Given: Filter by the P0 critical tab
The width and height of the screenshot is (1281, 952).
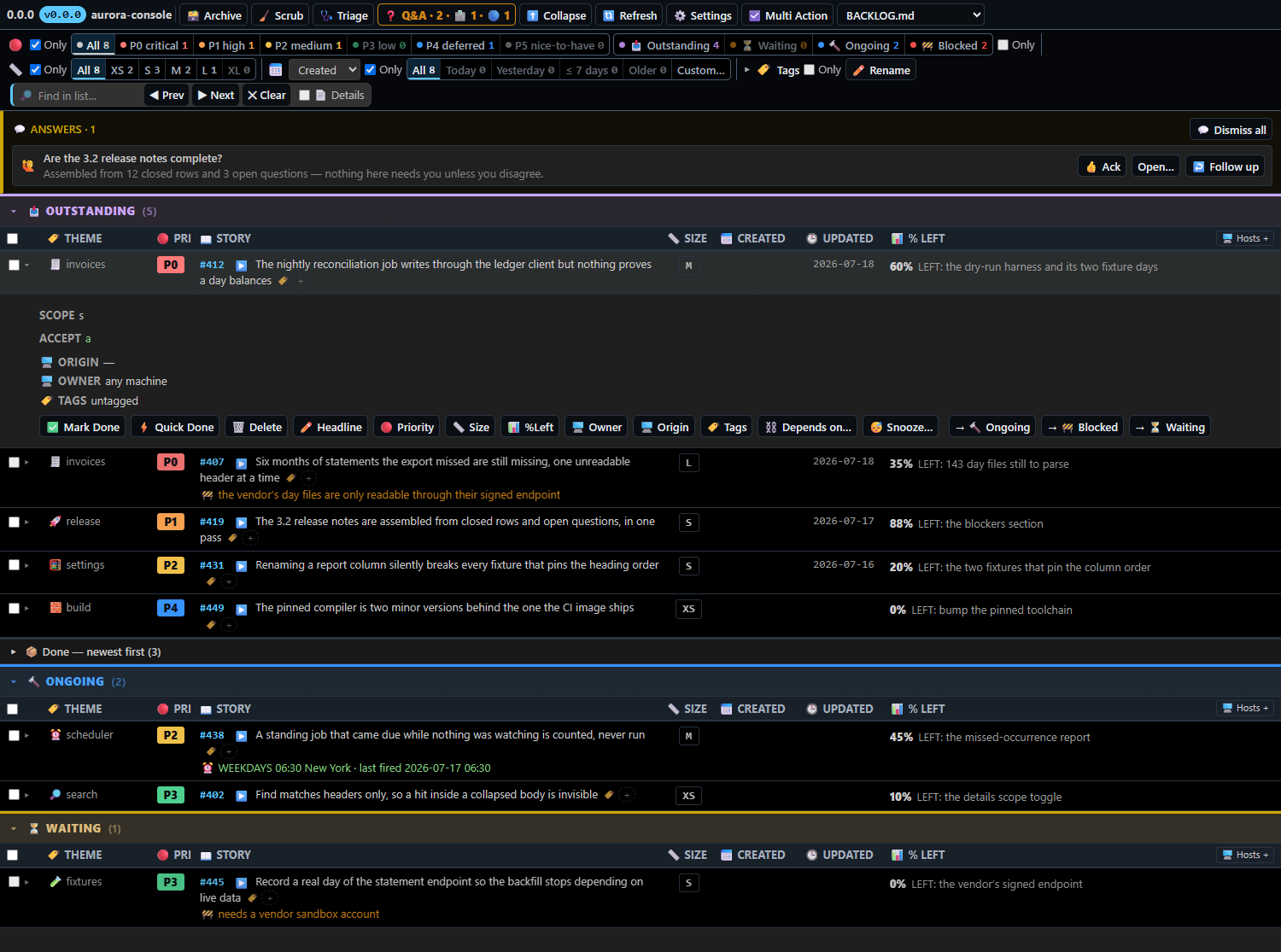Looking at the screenshot, I should 154,45.
